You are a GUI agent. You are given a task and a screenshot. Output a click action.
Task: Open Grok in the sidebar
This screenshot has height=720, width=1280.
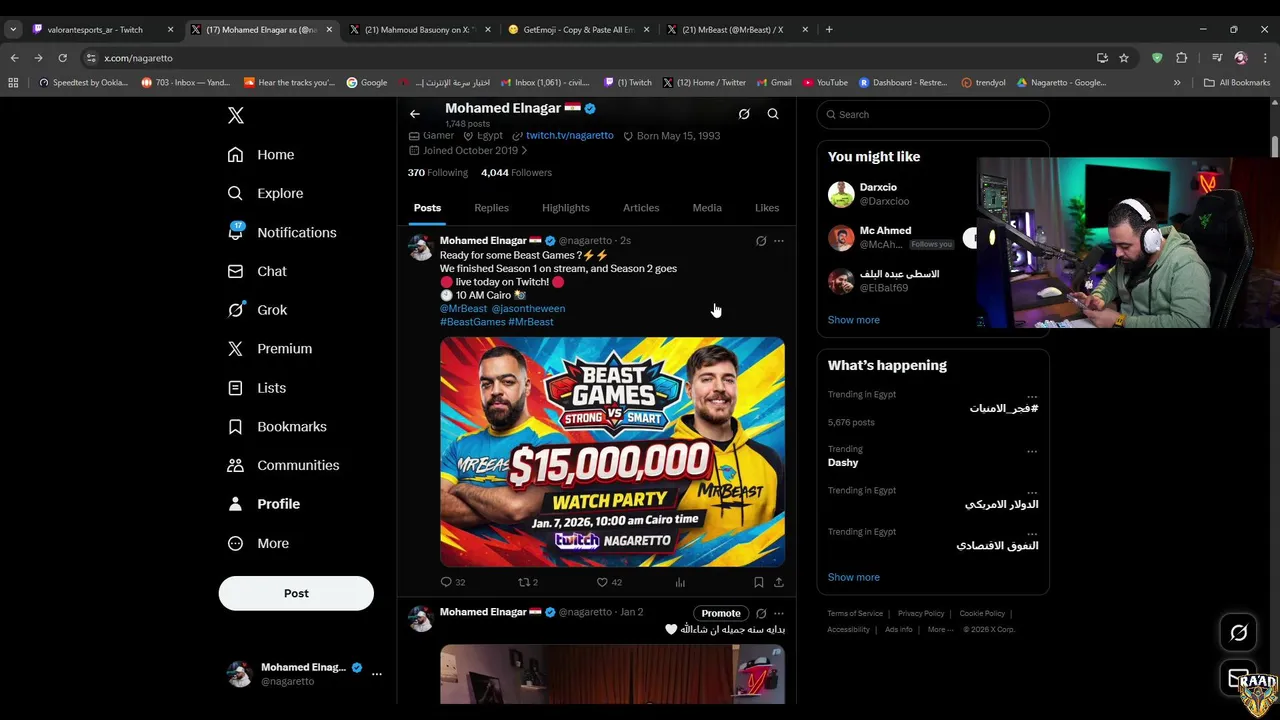coord(257,310)
